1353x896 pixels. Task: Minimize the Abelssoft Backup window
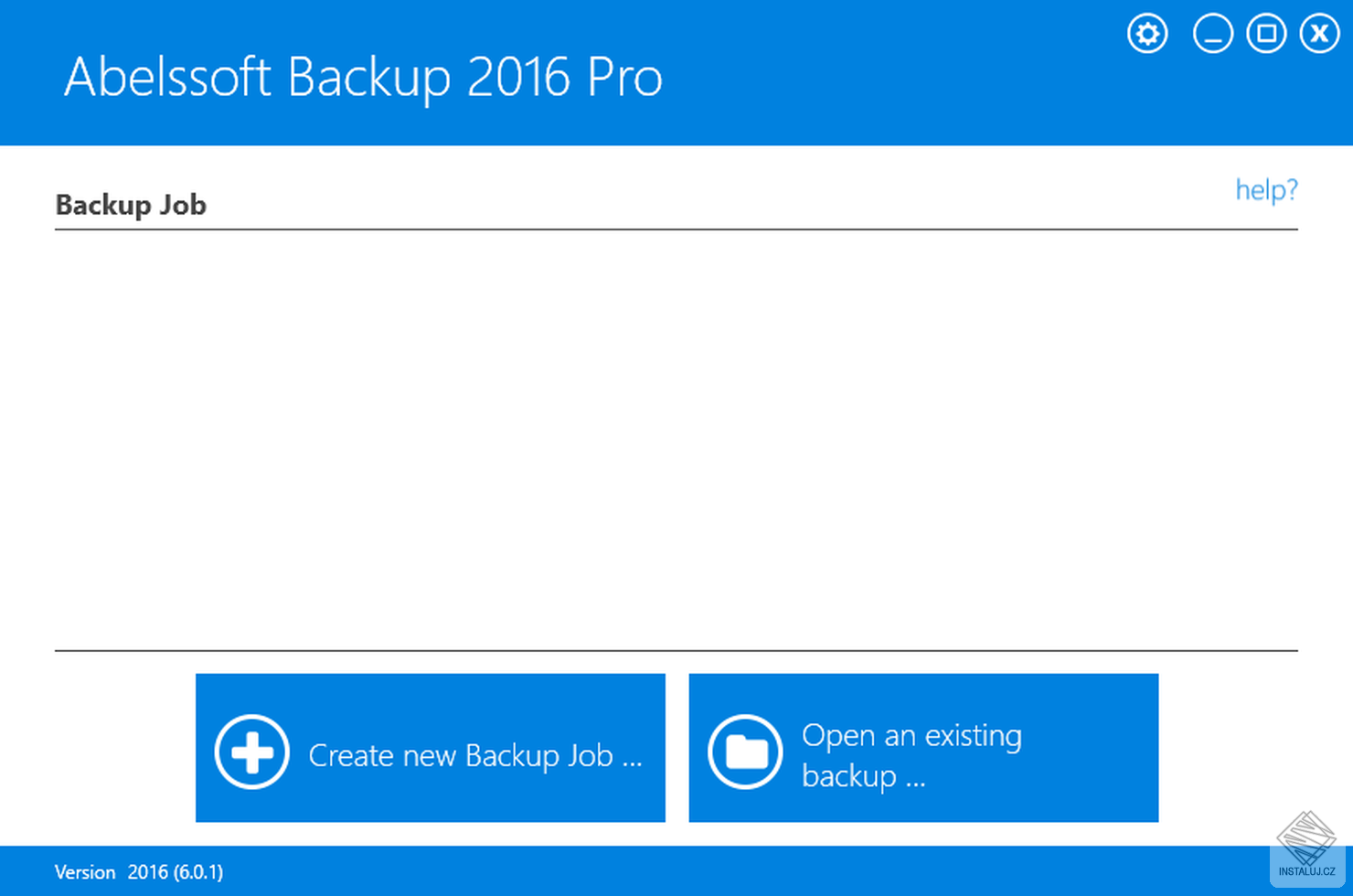(1212, 35)
